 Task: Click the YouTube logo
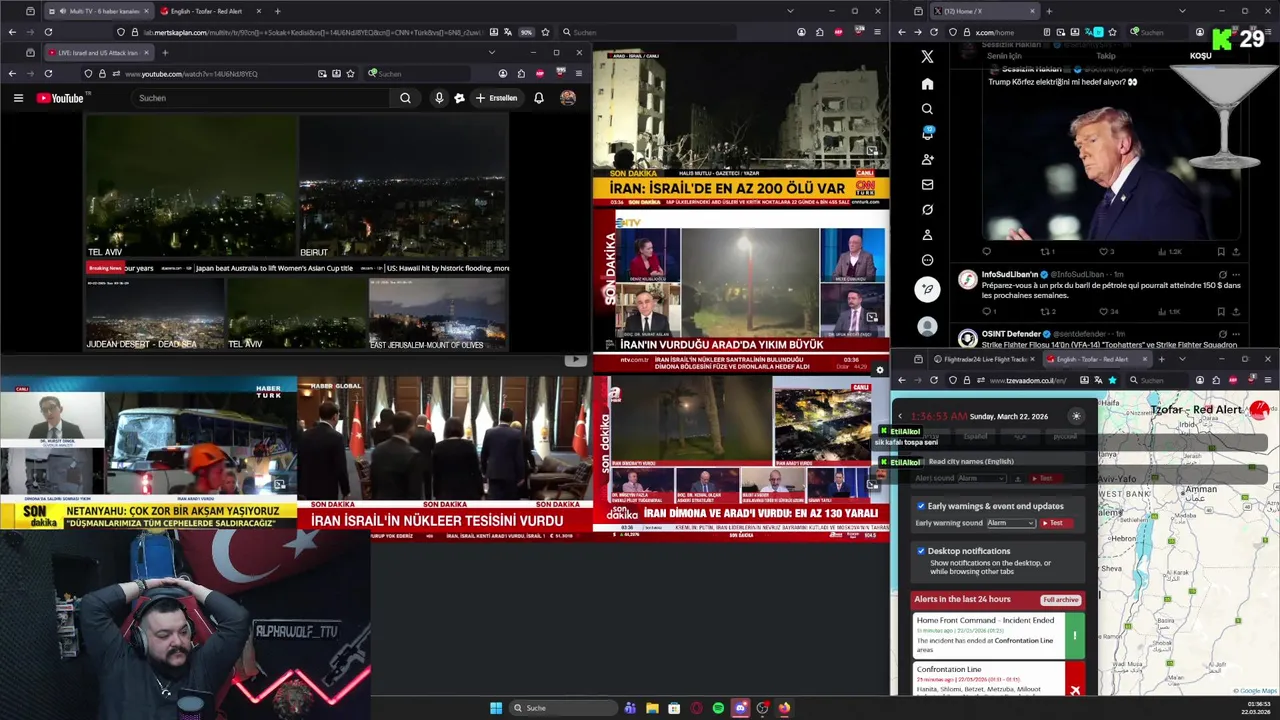coord(61,98)
